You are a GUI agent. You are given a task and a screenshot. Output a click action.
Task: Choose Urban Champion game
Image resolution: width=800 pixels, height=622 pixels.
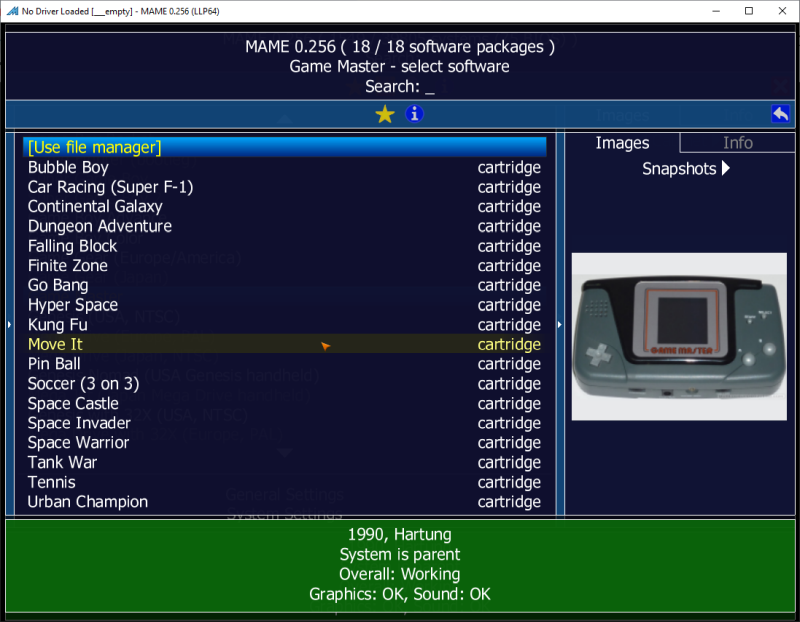coord(285,502)
